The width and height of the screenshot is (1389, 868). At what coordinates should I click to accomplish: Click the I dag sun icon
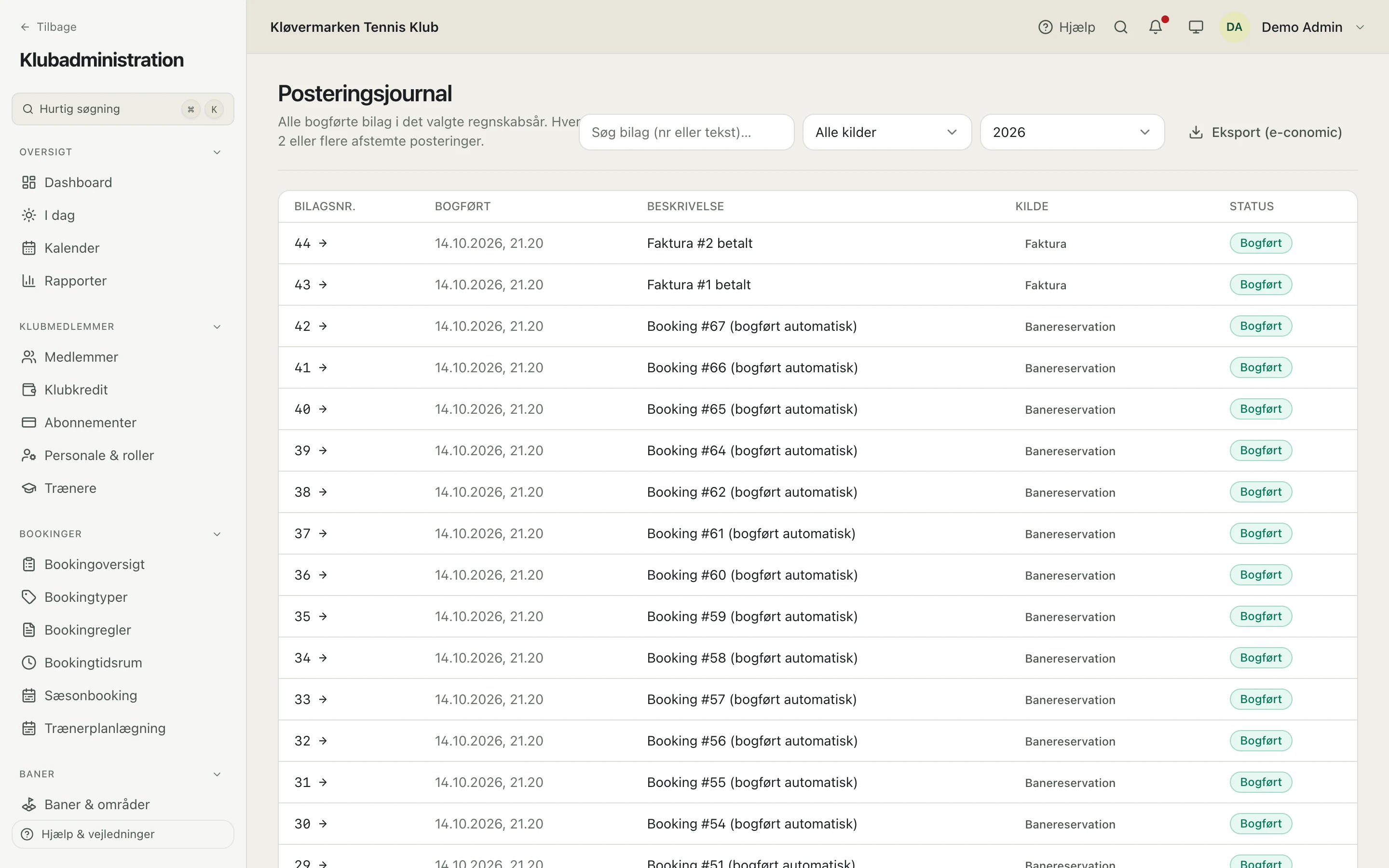coord(29,215)
